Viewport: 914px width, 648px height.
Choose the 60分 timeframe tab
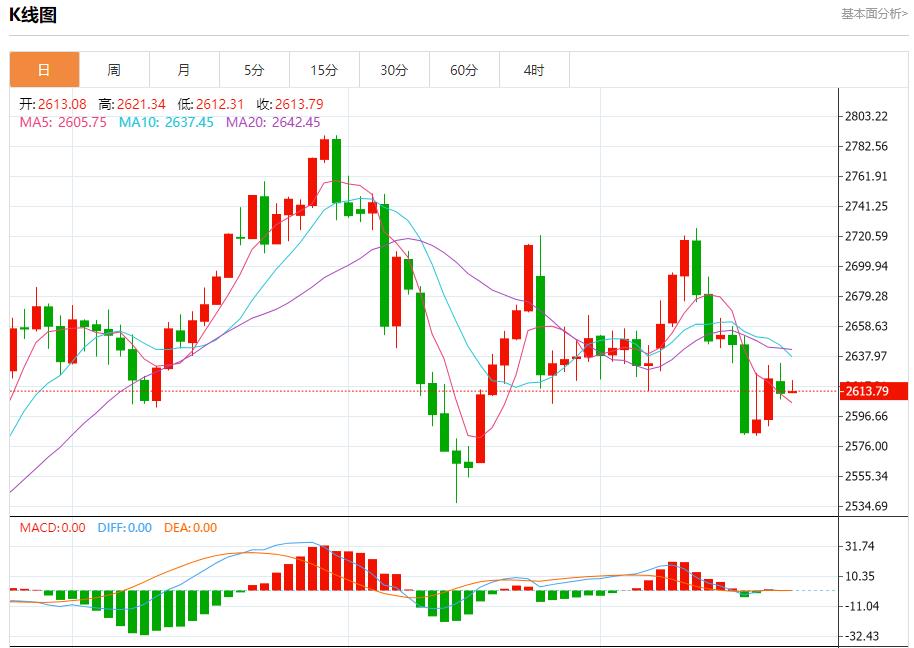pyautogui.click(x=464, y=70)
